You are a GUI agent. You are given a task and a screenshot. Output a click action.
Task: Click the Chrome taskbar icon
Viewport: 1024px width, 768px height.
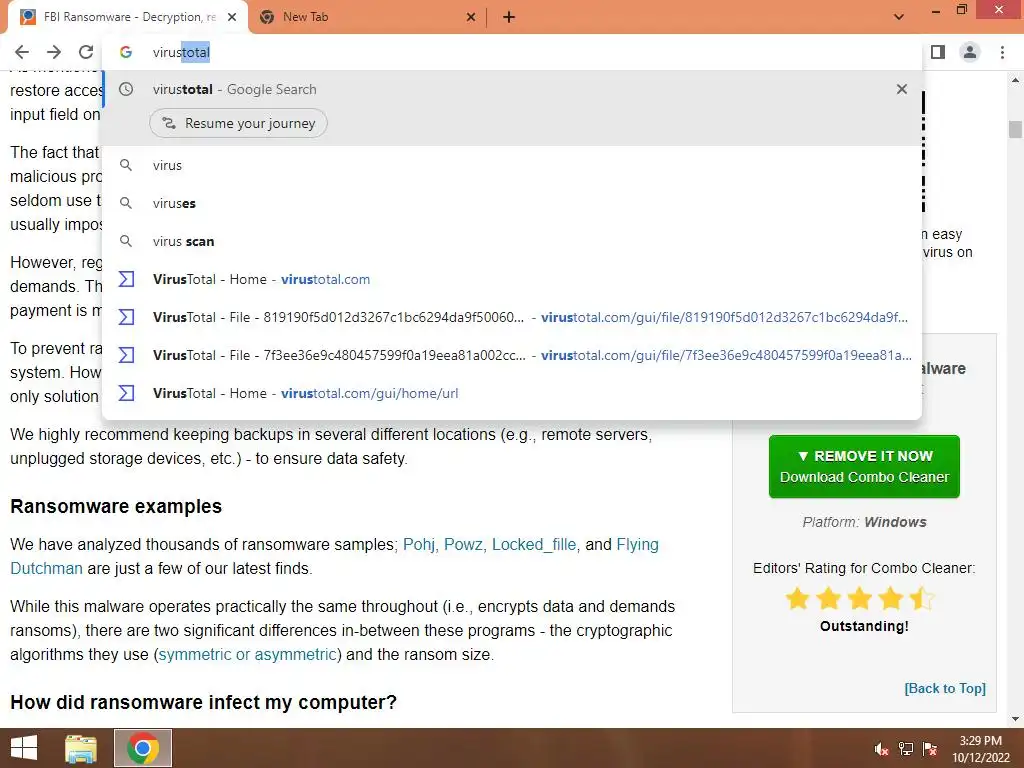point(143,748)
